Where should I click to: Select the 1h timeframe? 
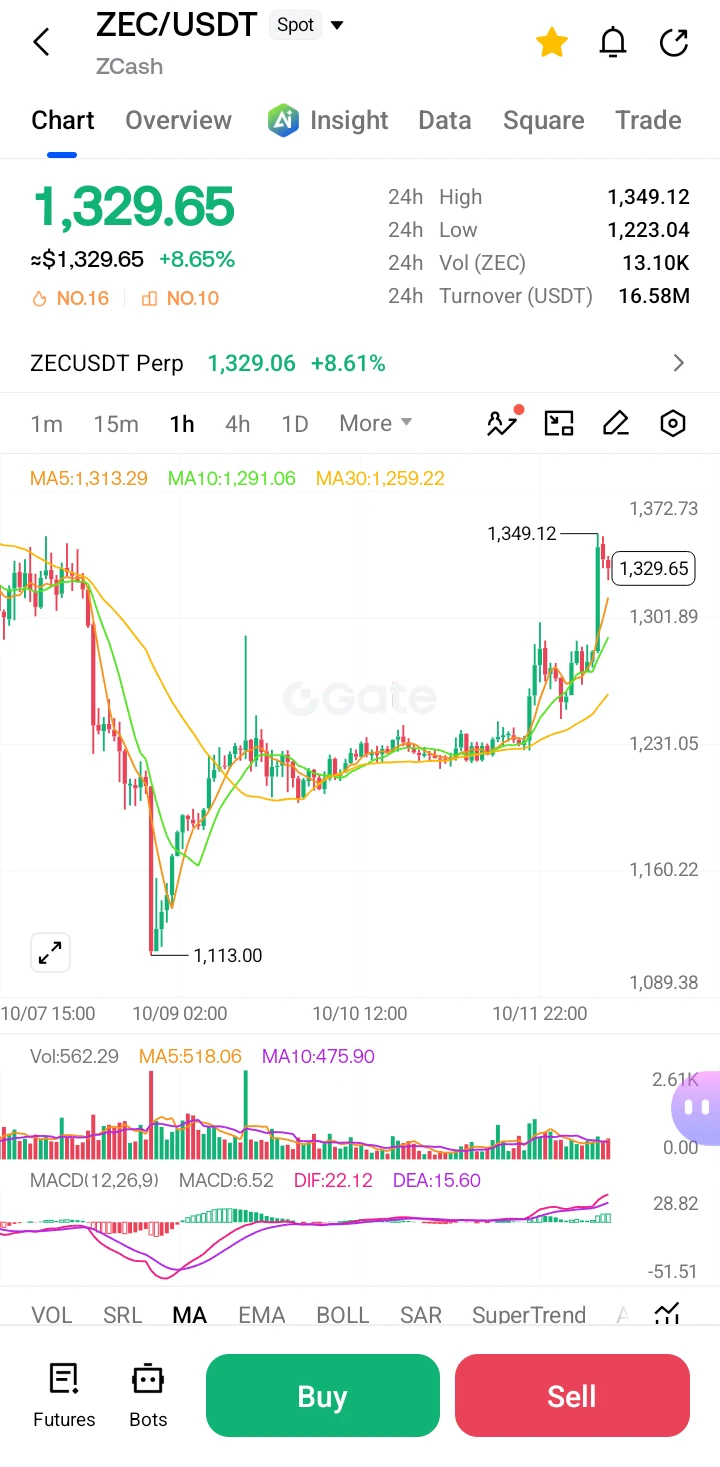[182, 424]
